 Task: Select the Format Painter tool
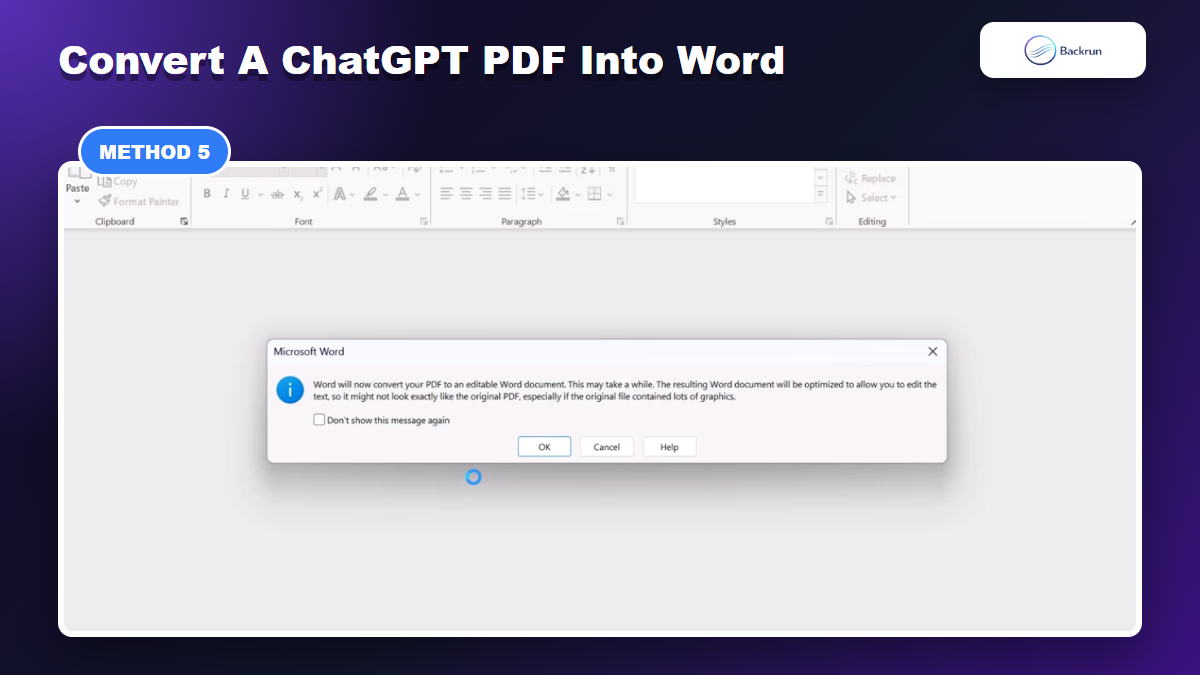click(x=138, y=201)
